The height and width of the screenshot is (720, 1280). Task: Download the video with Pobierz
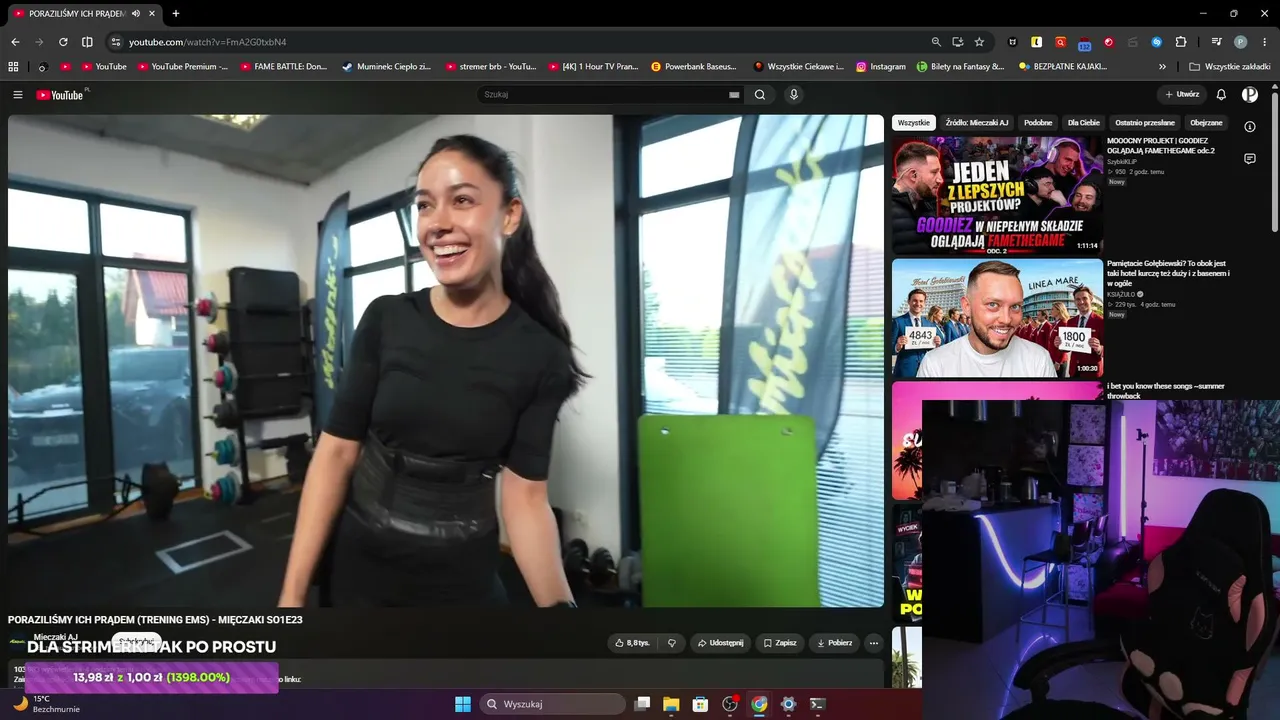tap(834, 643)
